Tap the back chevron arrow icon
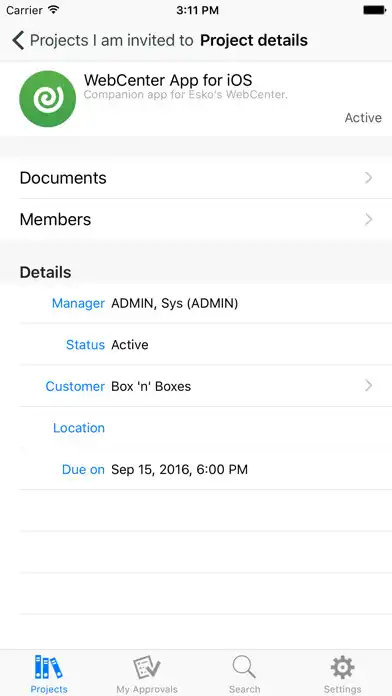392x696 pixels. [x=18, y=40]
